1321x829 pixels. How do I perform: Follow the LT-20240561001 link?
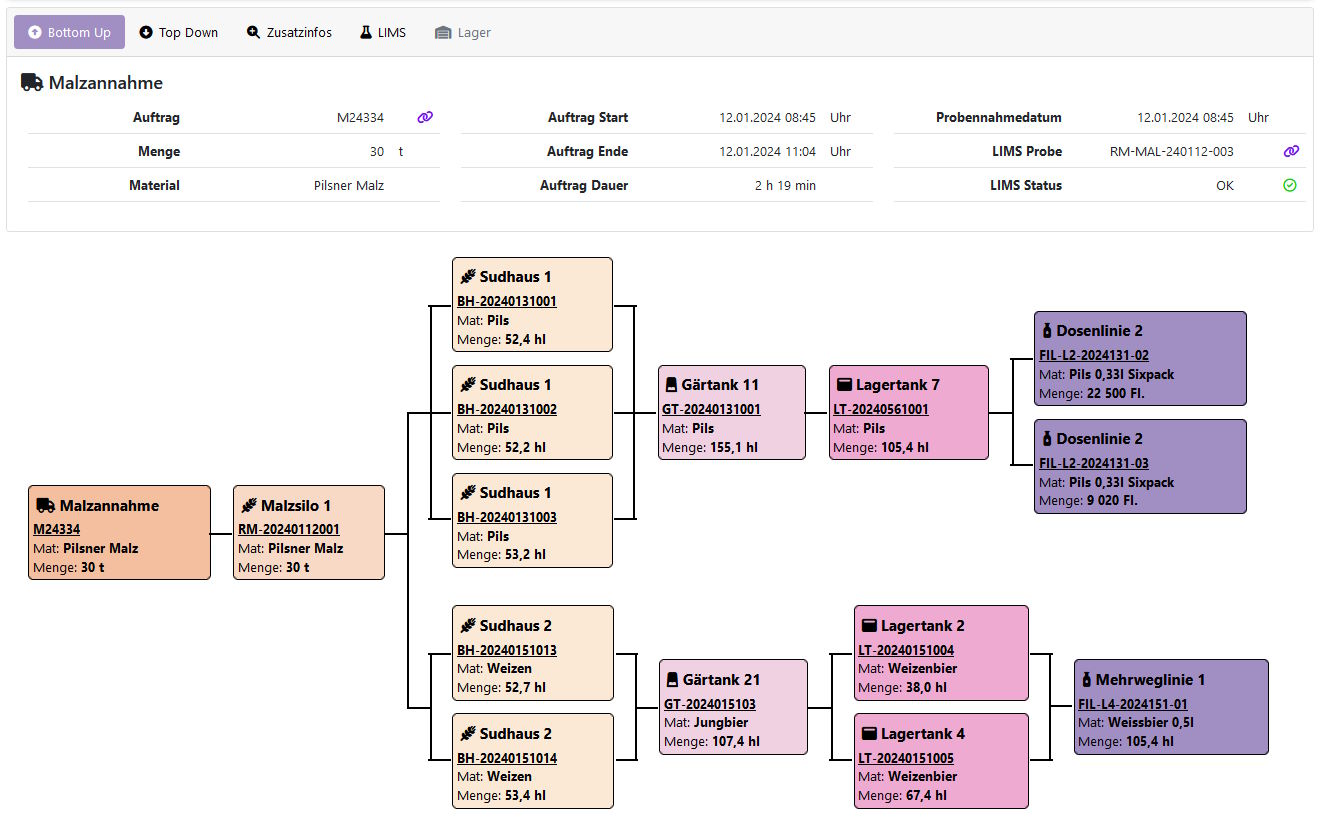[x=881, y=410]
